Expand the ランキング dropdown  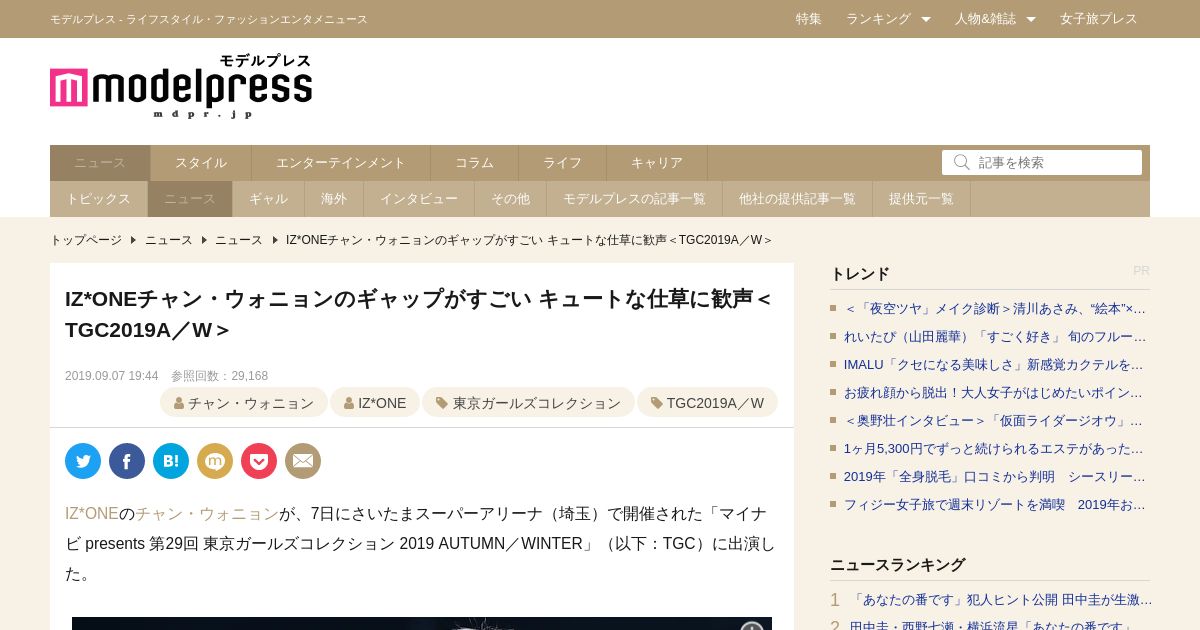tap(888, 19)
